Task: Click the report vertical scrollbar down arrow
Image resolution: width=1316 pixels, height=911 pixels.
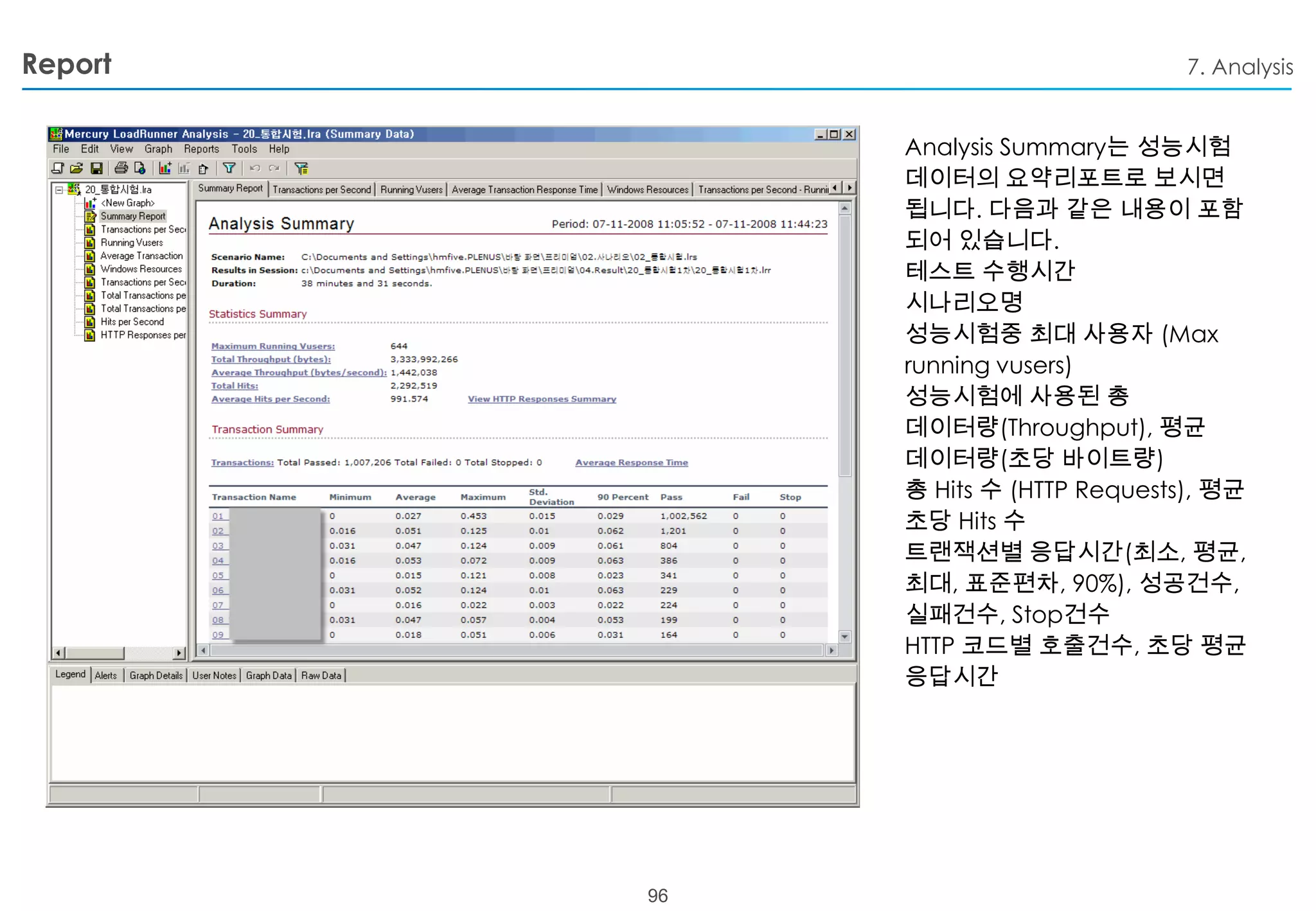Action: [x=845, y=637]
